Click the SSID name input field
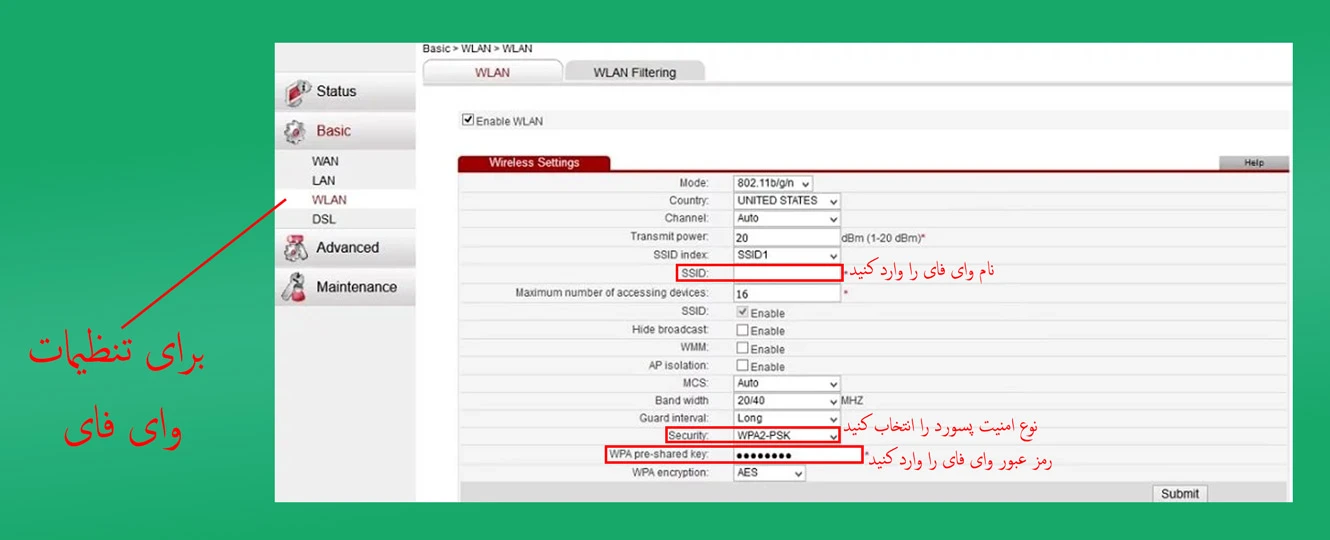This screenshot has height=540, width=1330. pos(787,273)
